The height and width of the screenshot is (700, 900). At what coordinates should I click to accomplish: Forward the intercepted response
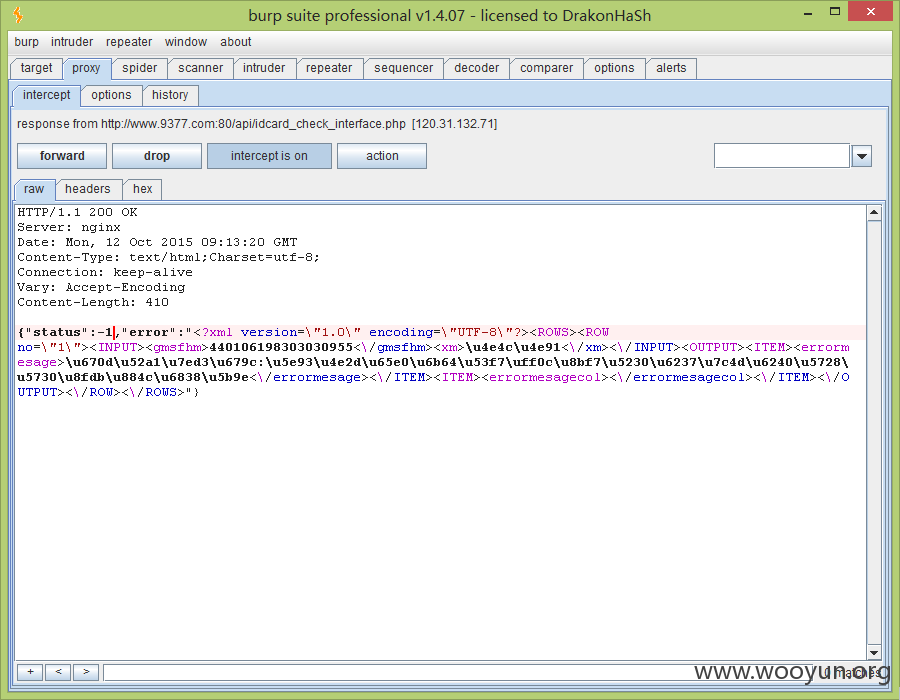click(62, 156)
